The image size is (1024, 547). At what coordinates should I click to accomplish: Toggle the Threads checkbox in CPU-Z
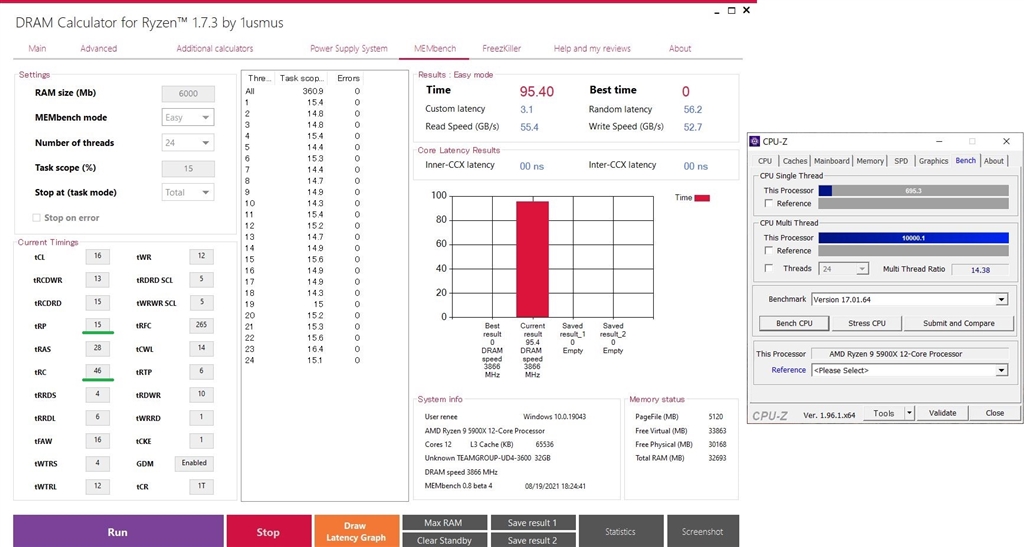(769, 268)
